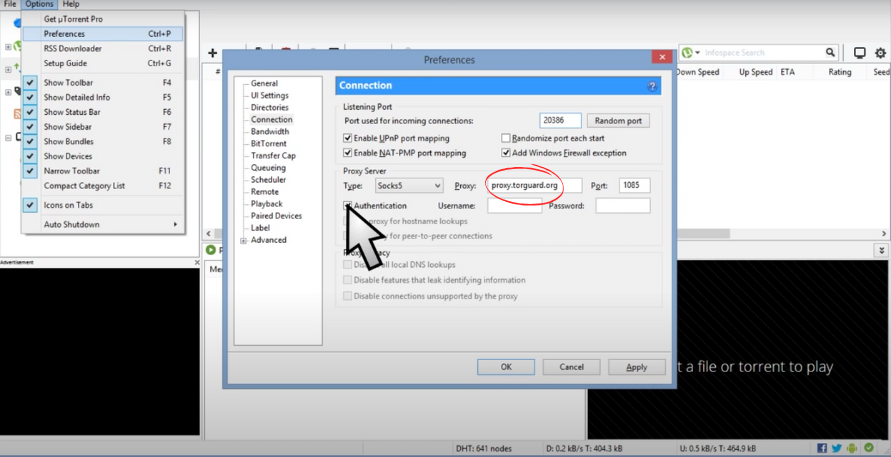Click the help question mark in the Connection header
The image size is (891, 457).
652,86
